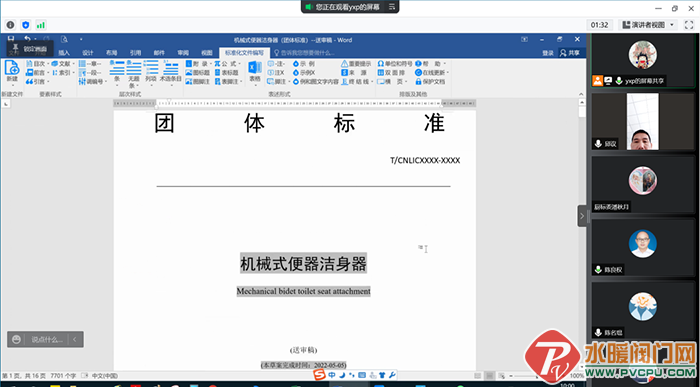Click the green network signal icon

41,25
